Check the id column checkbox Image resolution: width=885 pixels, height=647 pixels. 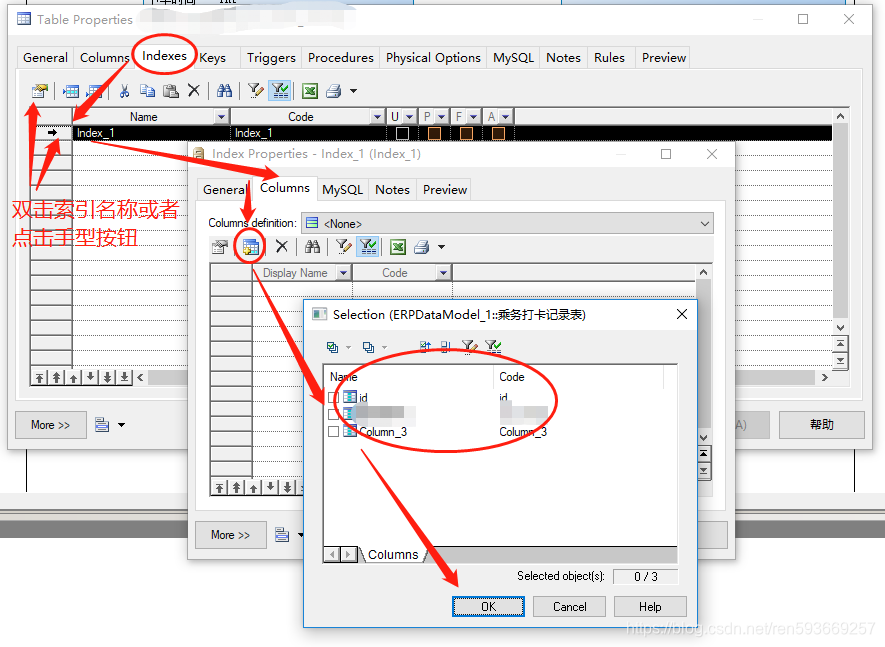coord(334,397)
